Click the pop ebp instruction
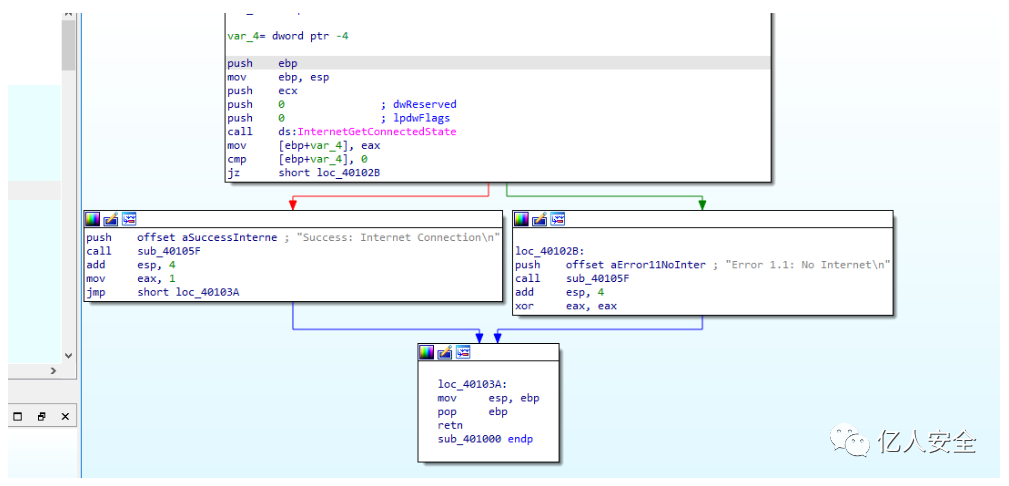 [472, 412]
